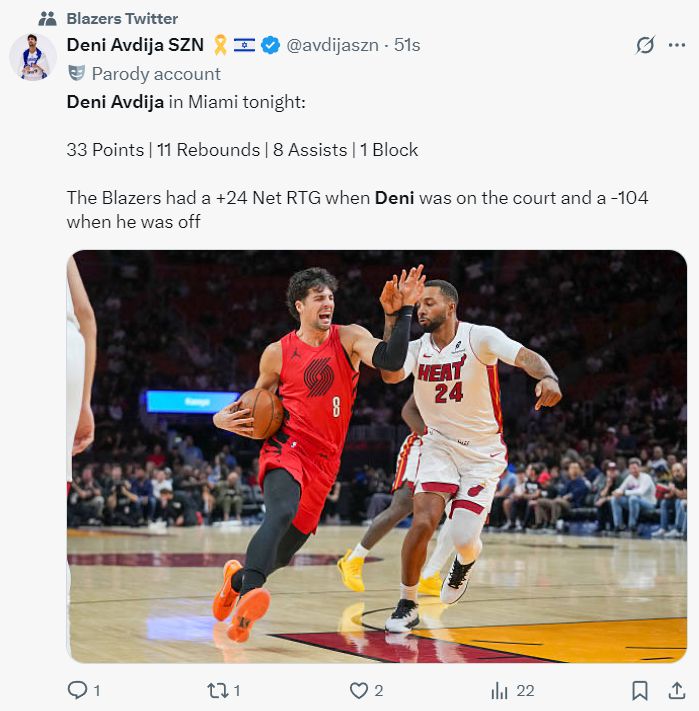The width and height of the screenshot is (699, 711).
Task: Click the Blazers Twitter people icon
Action: (47, 19)
